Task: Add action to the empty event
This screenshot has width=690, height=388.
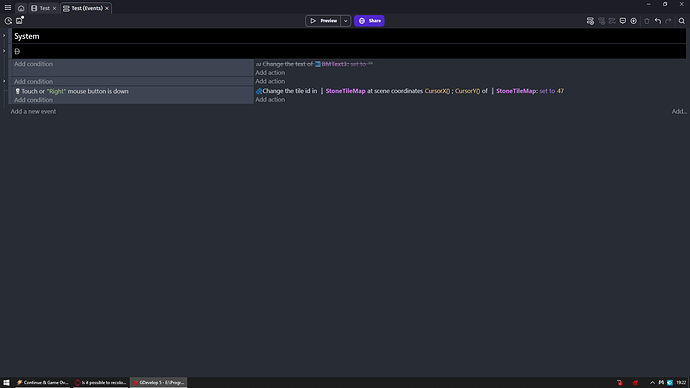Action: (x=270, y=81)
